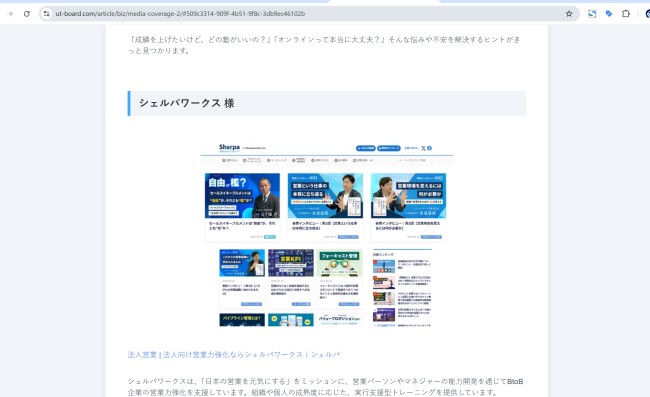The width and height of the screenshot is (650, 397).
Task: Click the X logo in Sherpa screenshot
Action: point(423,148)
